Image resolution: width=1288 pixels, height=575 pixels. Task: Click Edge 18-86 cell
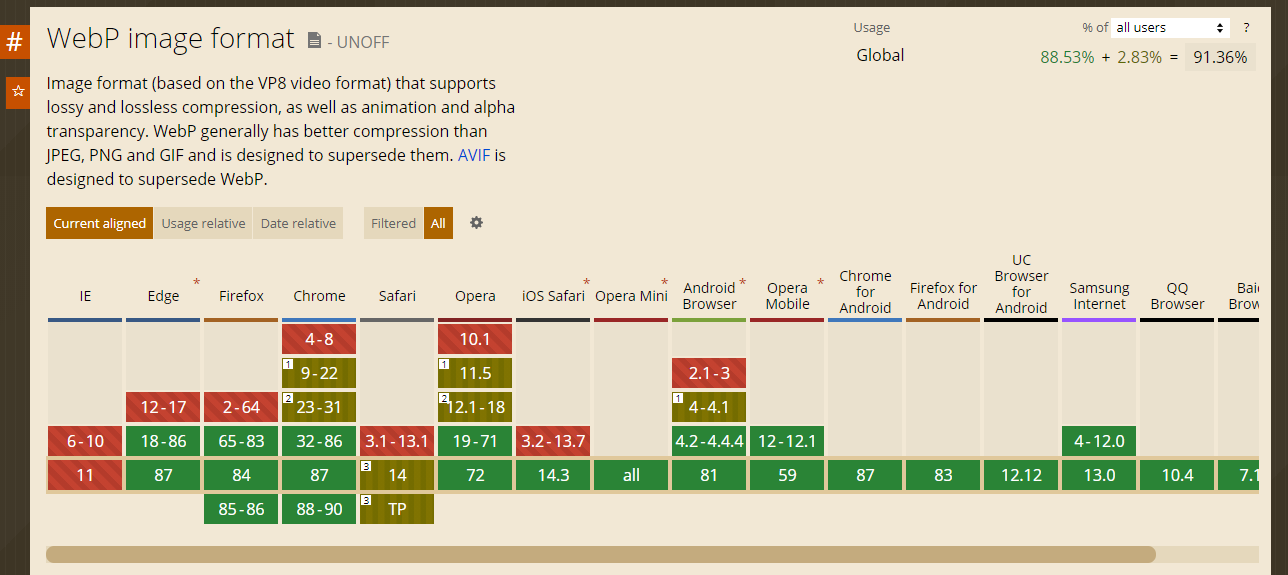(x=163, y=441)
